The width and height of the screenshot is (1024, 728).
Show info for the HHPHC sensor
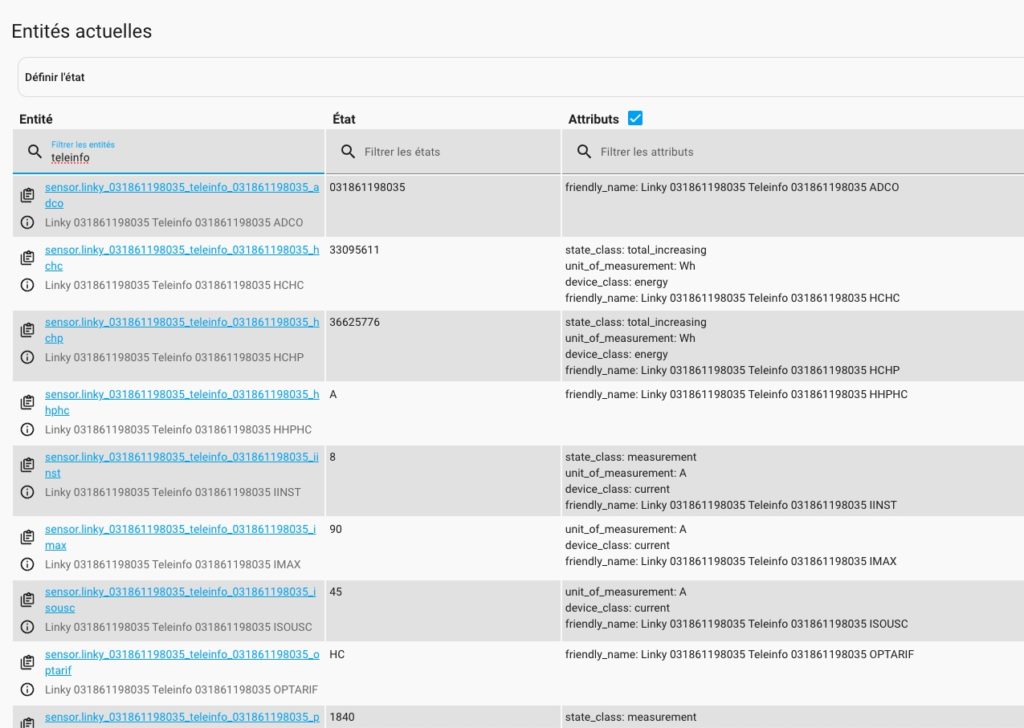[27, 429]
